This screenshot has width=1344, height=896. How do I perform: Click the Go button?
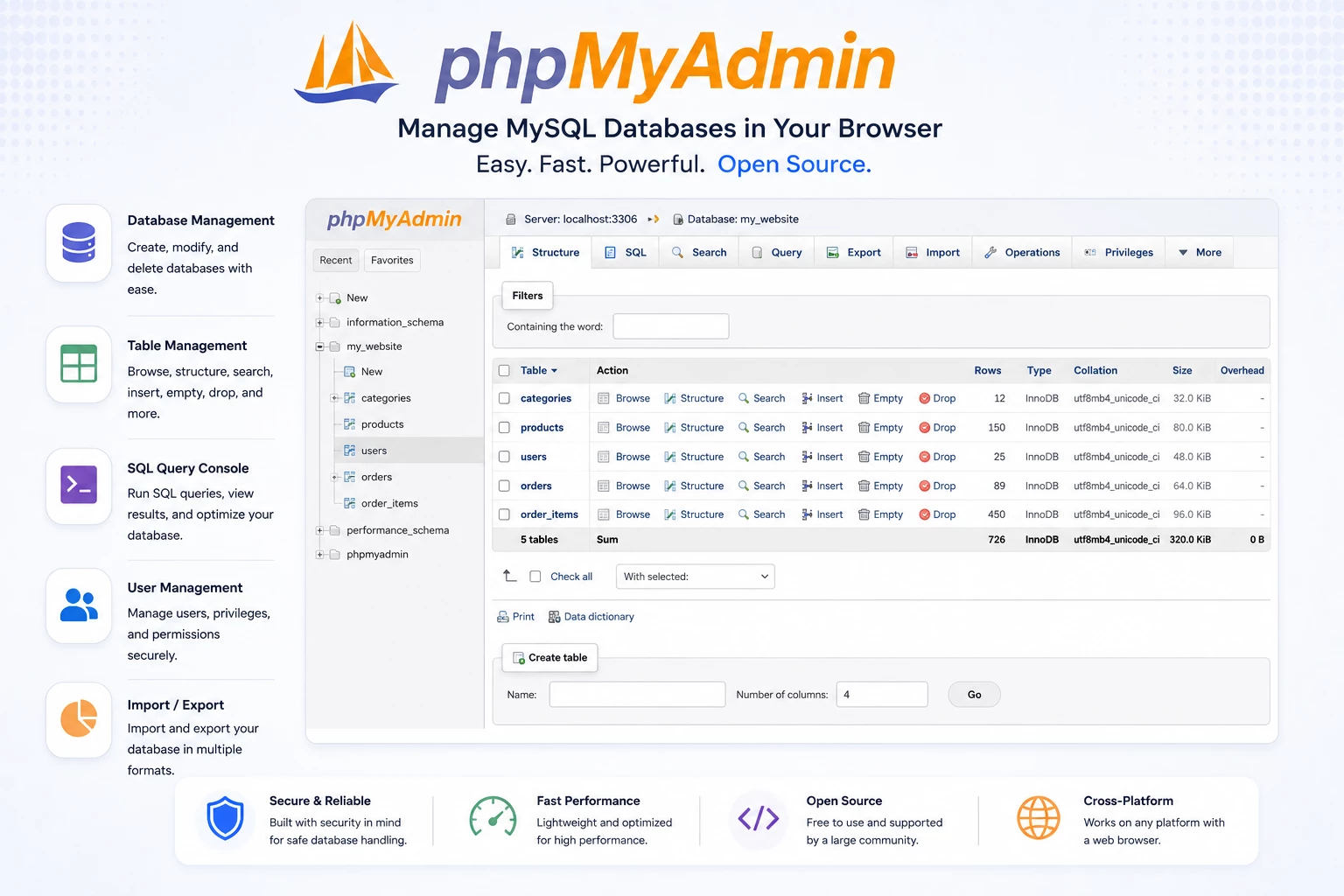point(974,695)
